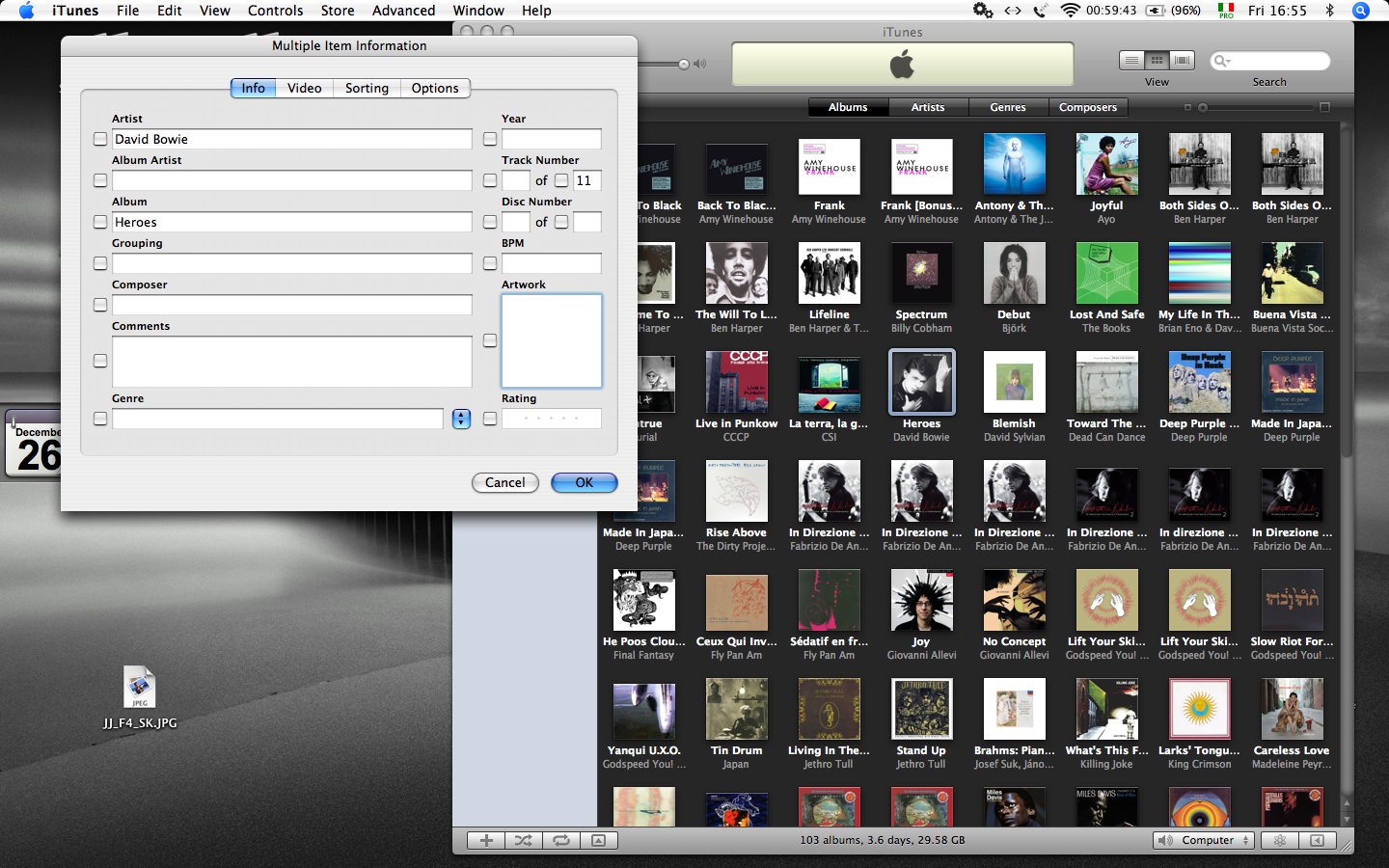This screenshot has height=868, width=1389.
Task: Toggle shuffle in the iTunes bottom bar
Action: coord(524,841)
